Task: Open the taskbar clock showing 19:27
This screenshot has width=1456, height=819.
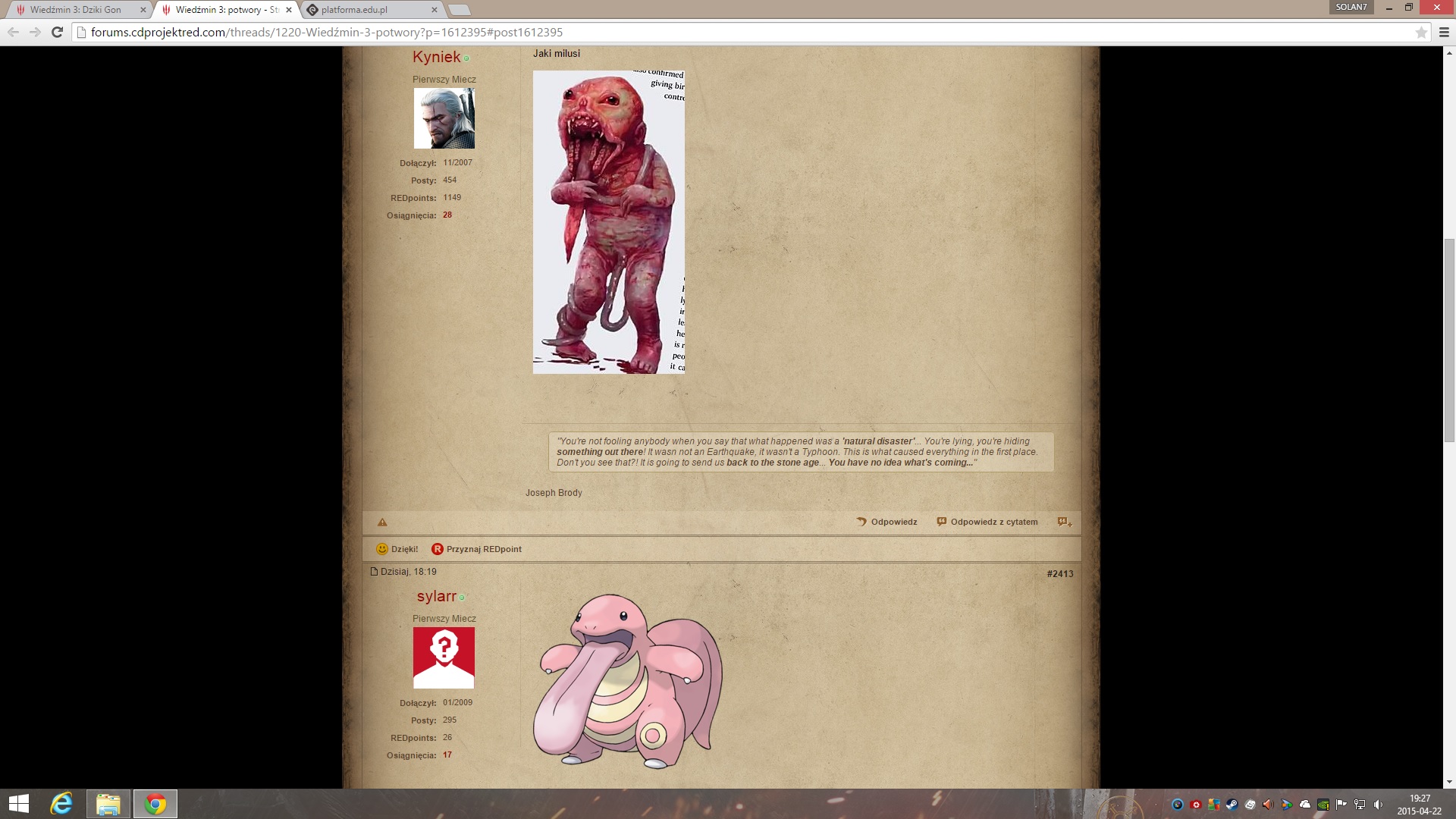Action: 1420,805
